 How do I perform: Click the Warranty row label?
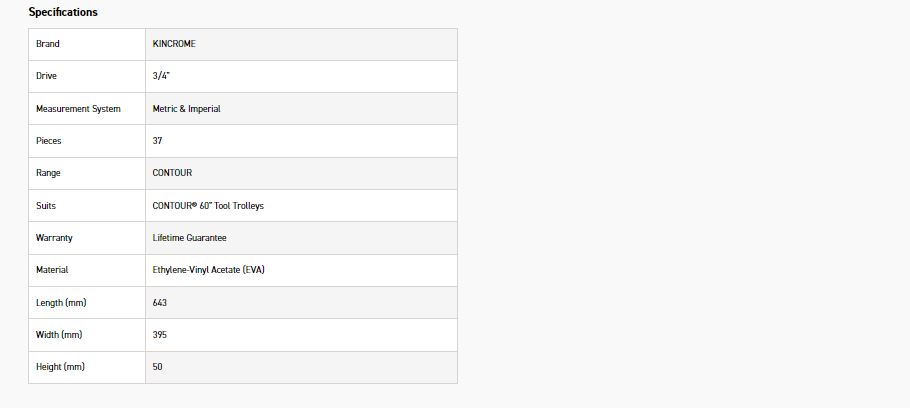[x=54, y=238]
